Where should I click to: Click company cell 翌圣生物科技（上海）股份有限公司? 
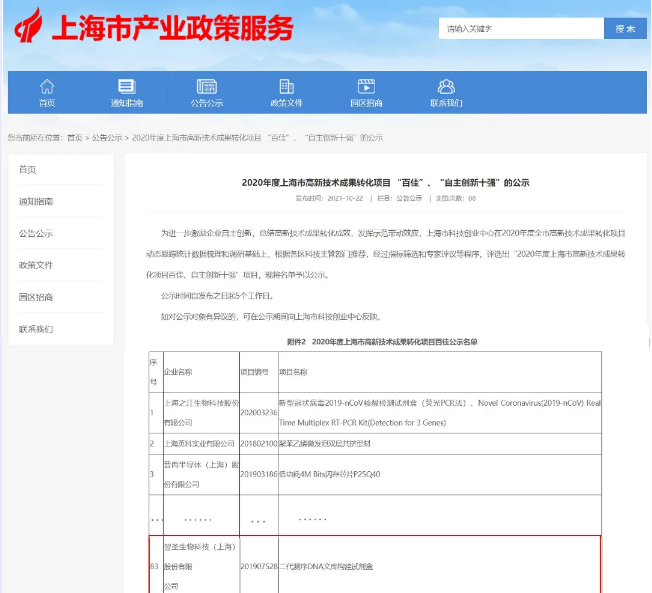pos(200,566)
